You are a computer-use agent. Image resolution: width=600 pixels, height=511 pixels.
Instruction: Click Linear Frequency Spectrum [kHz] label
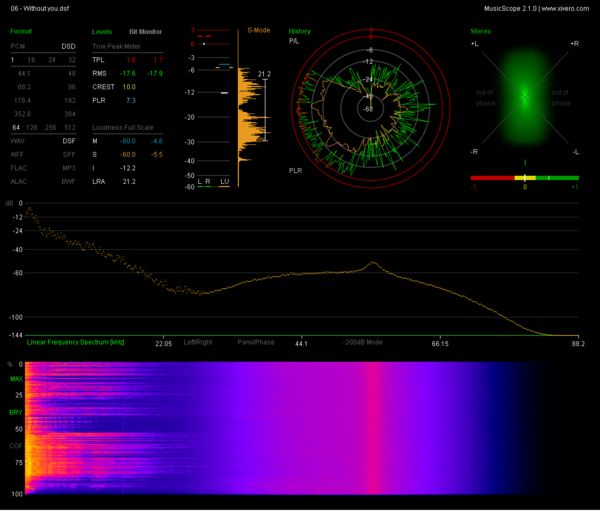coord(75,342)
